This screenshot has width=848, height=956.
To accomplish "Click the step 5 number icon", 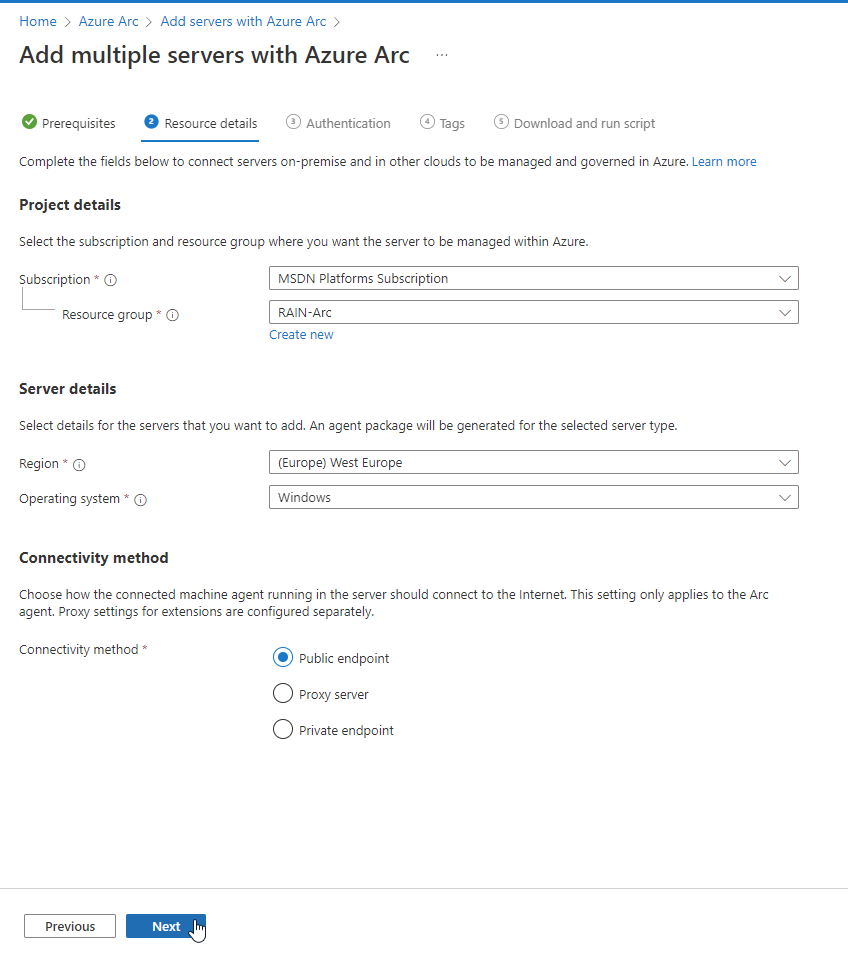I will tap(501, 122).
